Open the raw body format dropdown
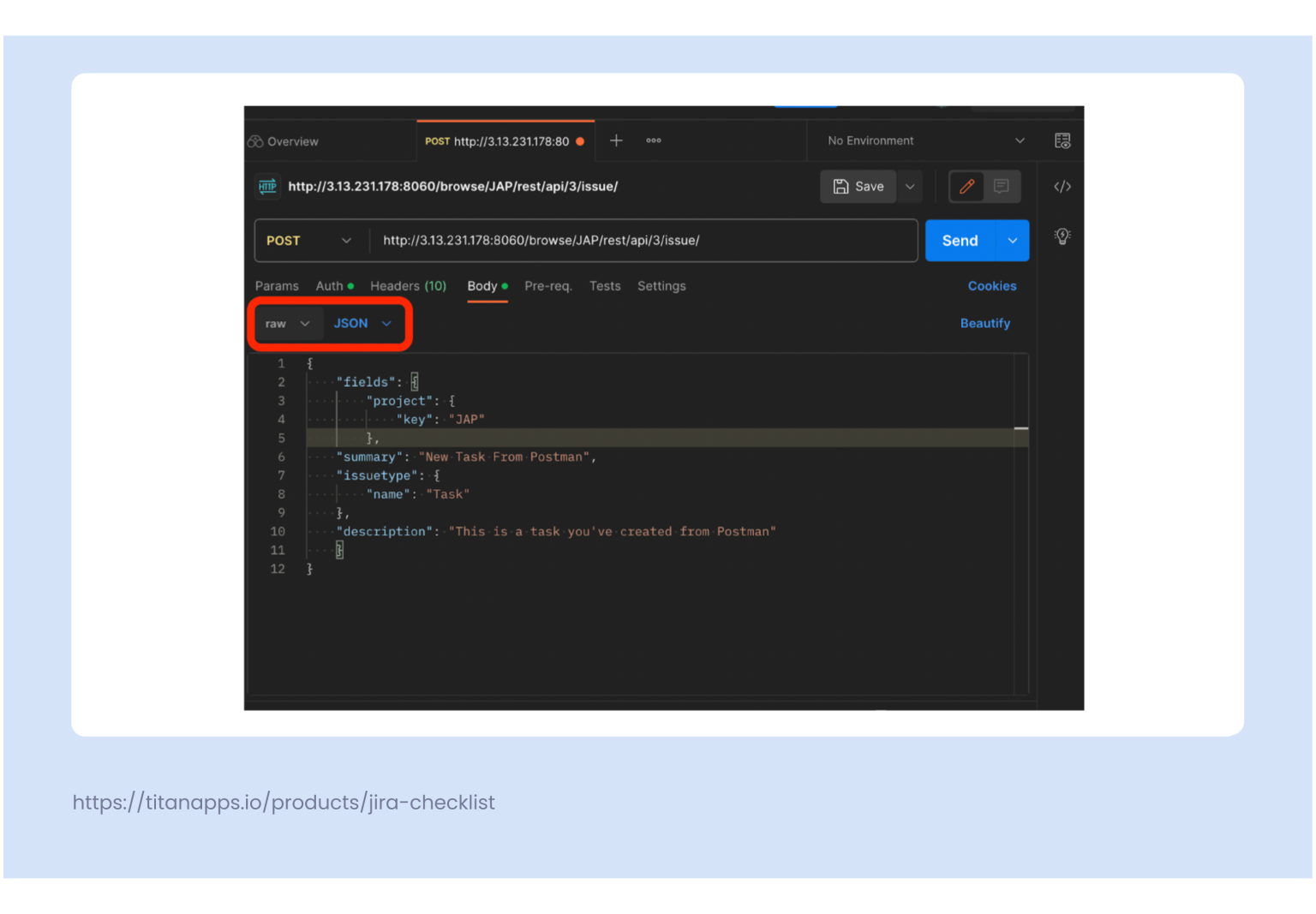 point(288,323)
